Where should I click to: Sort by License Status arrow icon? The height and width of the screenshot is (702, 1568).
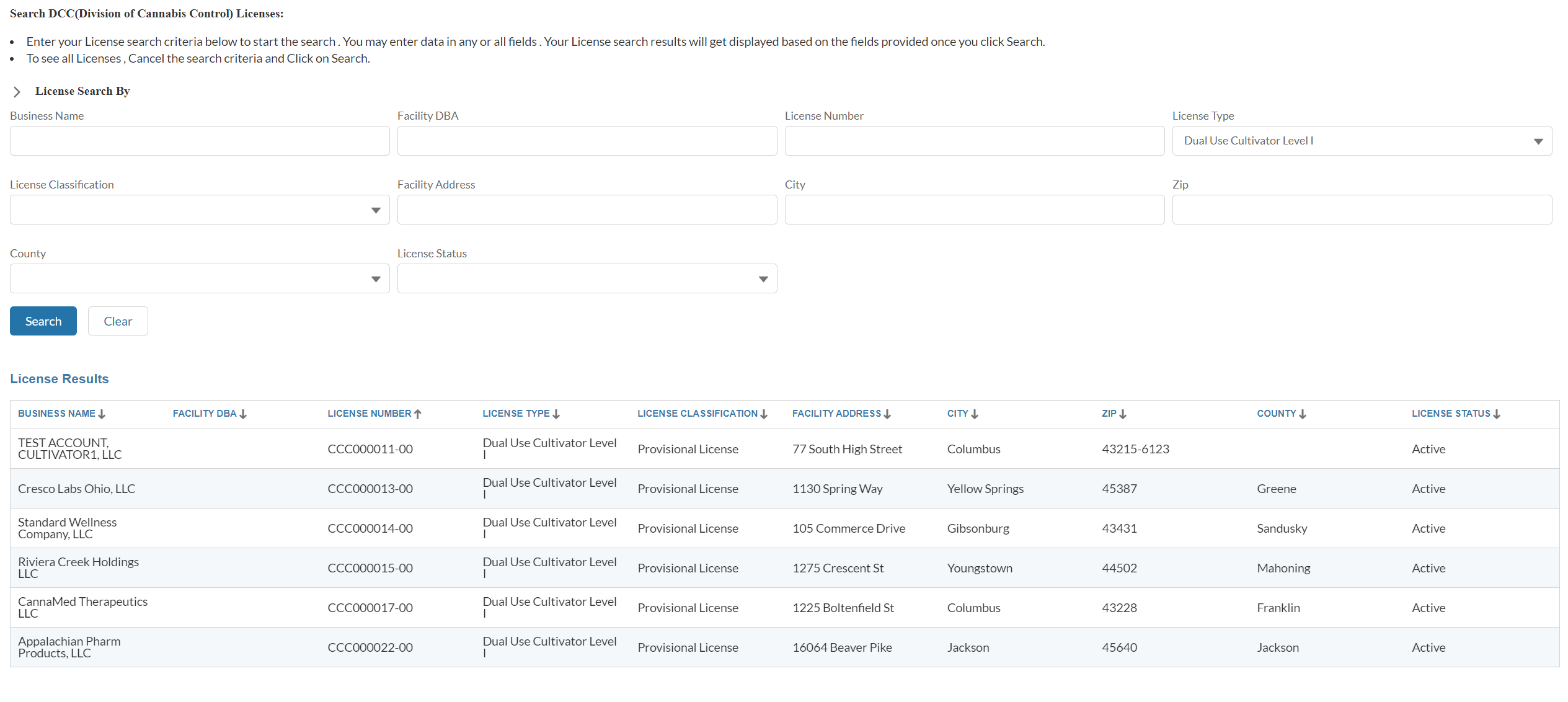1497,414
